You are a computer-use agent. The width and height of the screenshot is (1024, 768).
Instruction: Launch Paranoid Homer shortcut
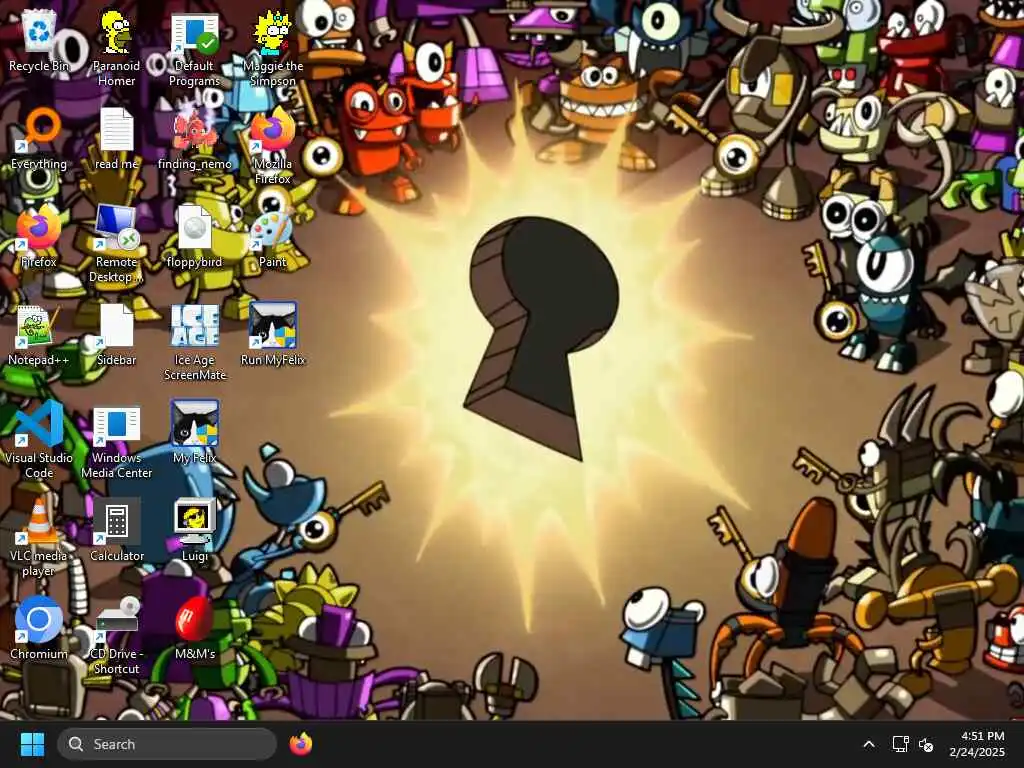pyautogui.click(x=116, y=48)
